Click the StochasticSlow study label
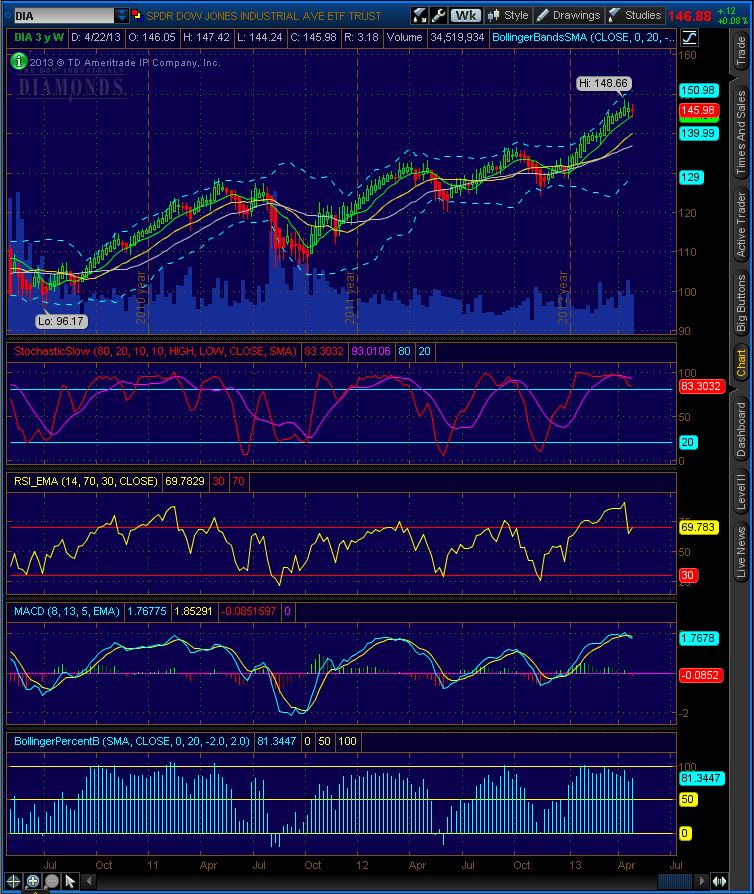The width and height of the screenshot is (754, 894). click(155, 351)
